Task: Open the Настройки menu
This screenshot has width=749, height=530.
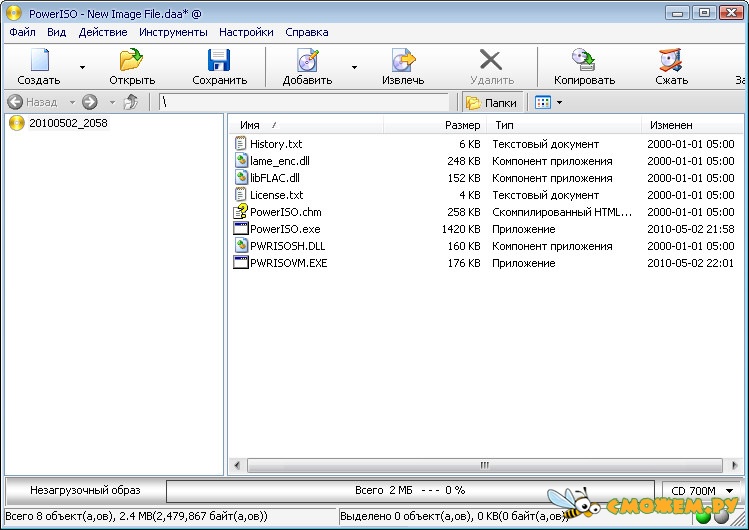Action: (x=246, y=32)
